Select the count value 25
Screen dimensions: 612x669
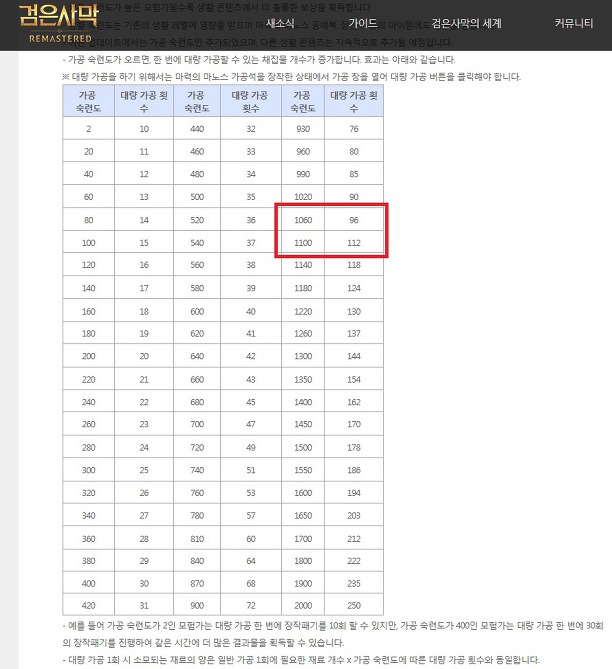click(x=144, y=470)
